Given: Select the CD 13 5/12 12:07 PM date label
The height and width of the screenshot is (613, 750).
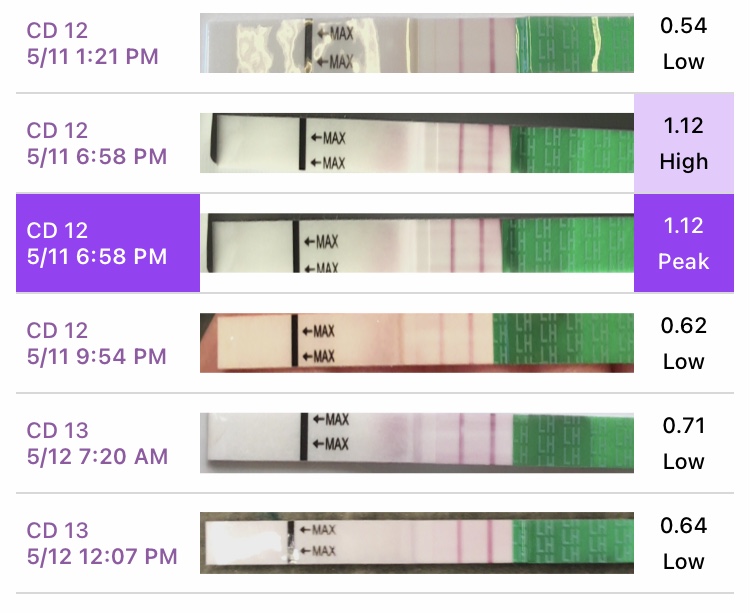Looking at the screenshot, I should pos(102,543).
